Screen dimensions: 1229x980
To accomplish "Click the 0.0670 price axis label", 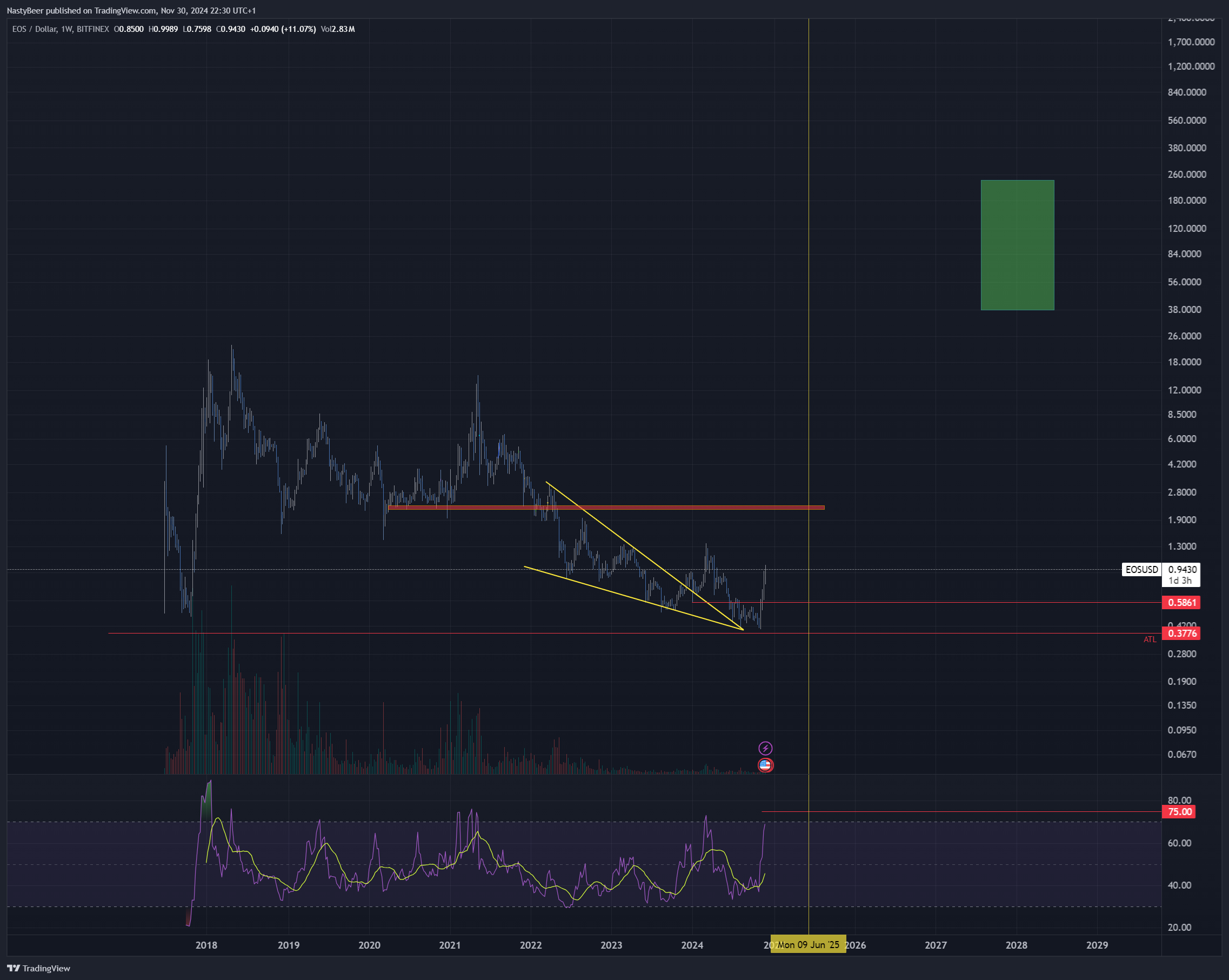I will (1183, 755).
